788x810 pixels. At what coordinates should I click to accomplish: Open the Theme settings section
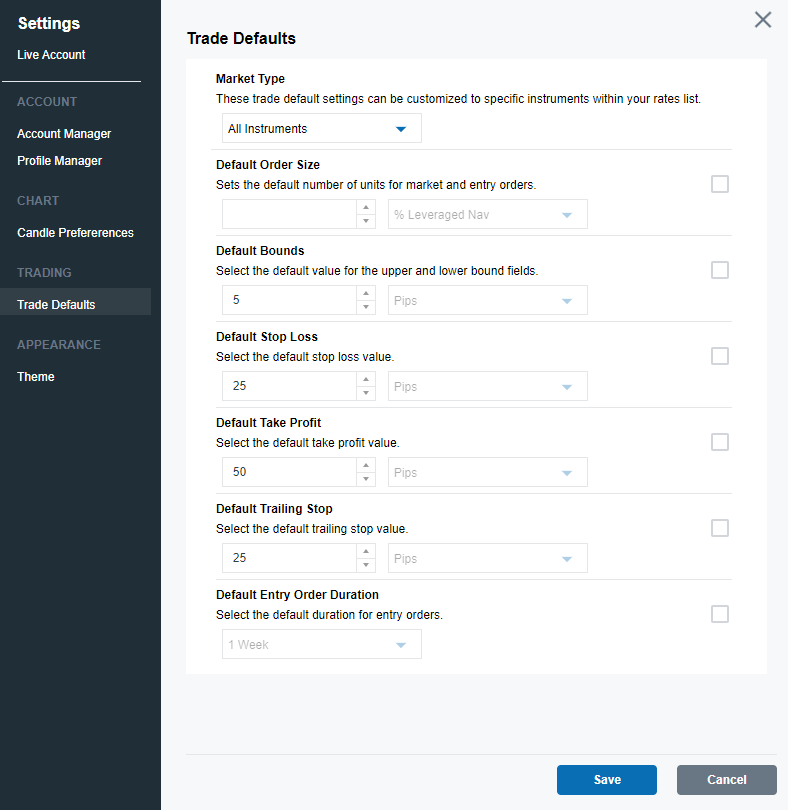(35, 376)
